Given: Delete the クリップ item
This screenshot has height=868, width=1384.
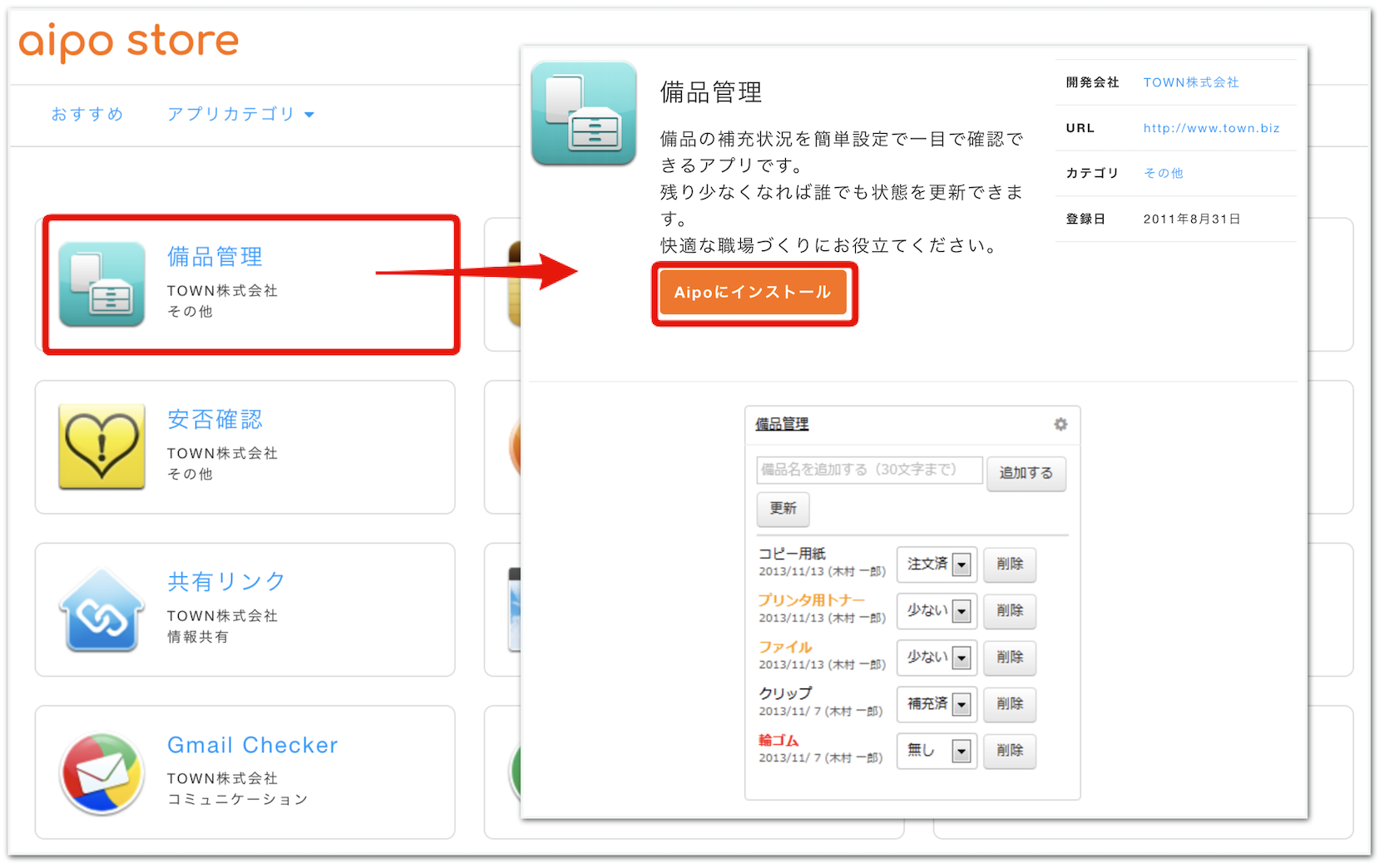Looking at the screenshot, I should pyautogui.click(x=1010, y=704).
